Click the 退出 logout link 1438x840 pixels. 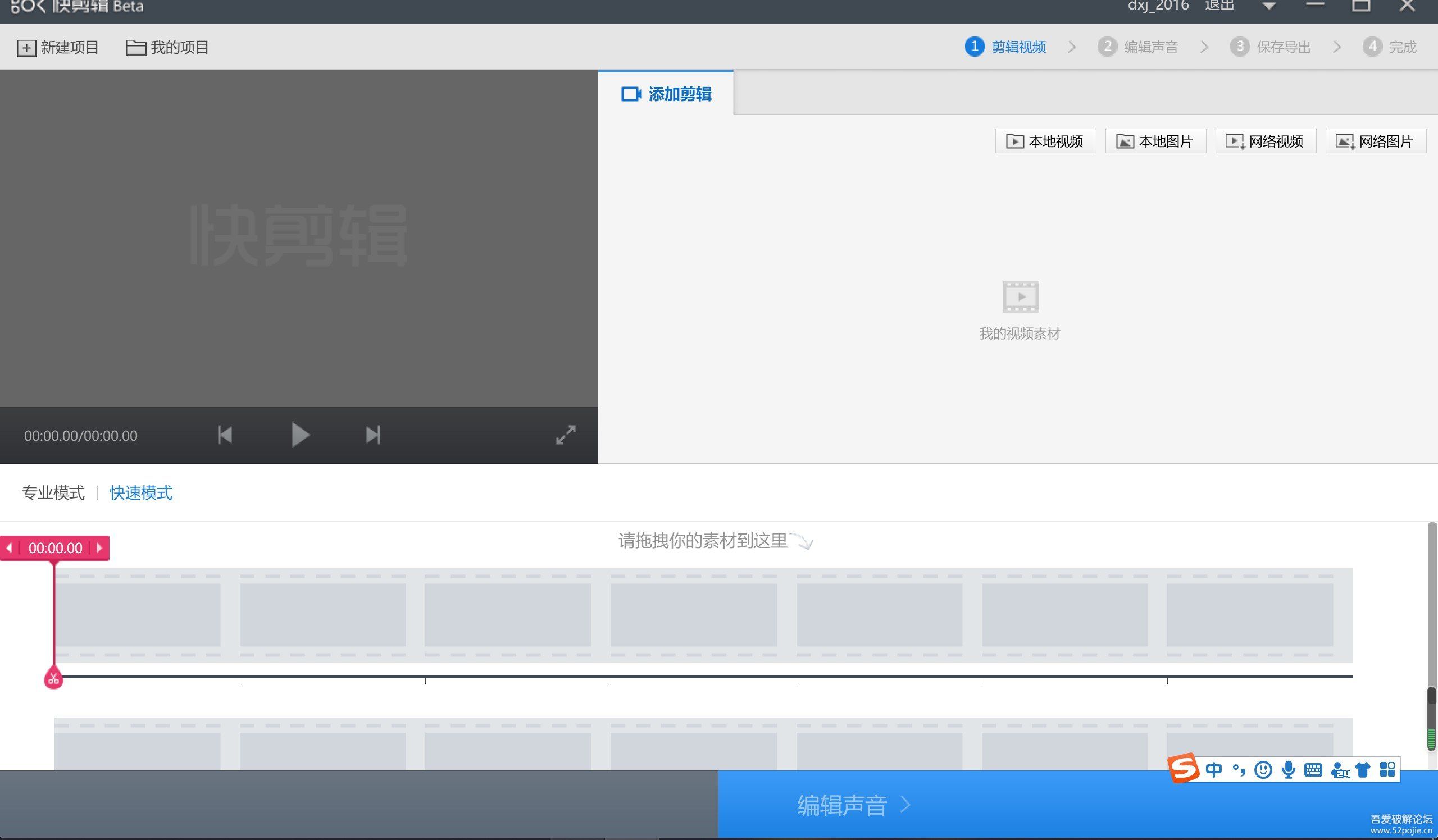click(x=1220, y=6)
